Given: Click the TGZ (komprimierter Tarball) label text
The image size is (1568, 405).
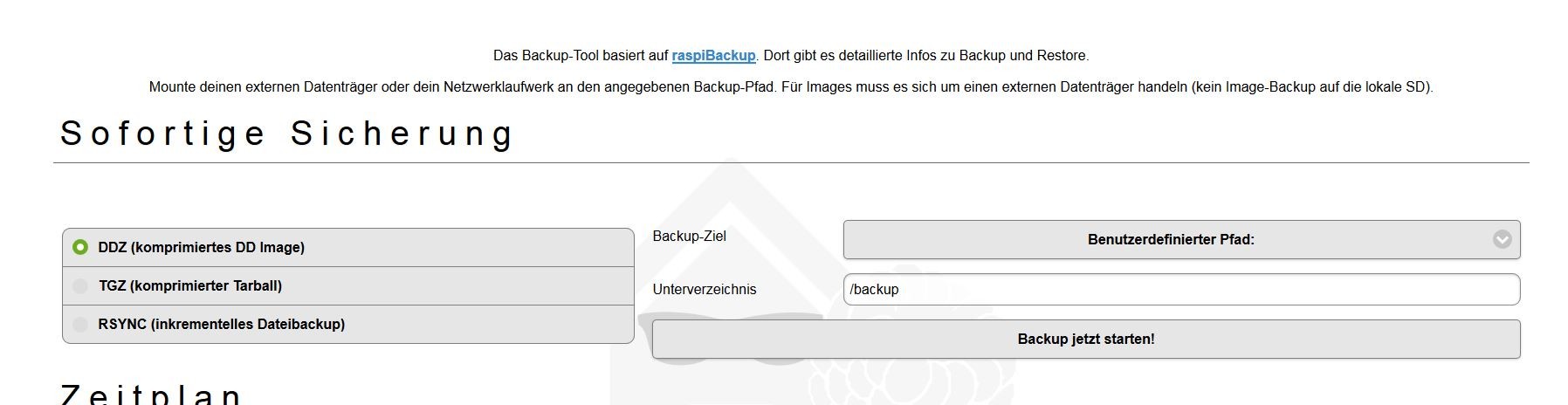Looking at the screenshot, I should (190, 286).
